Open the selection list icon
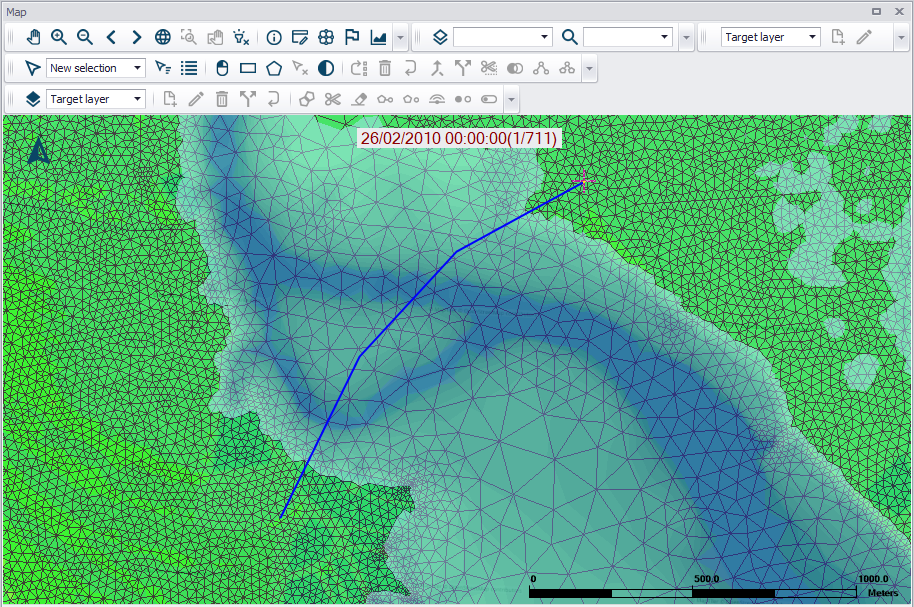The width and height of the screenshot is (914, 607). point(189,68)
